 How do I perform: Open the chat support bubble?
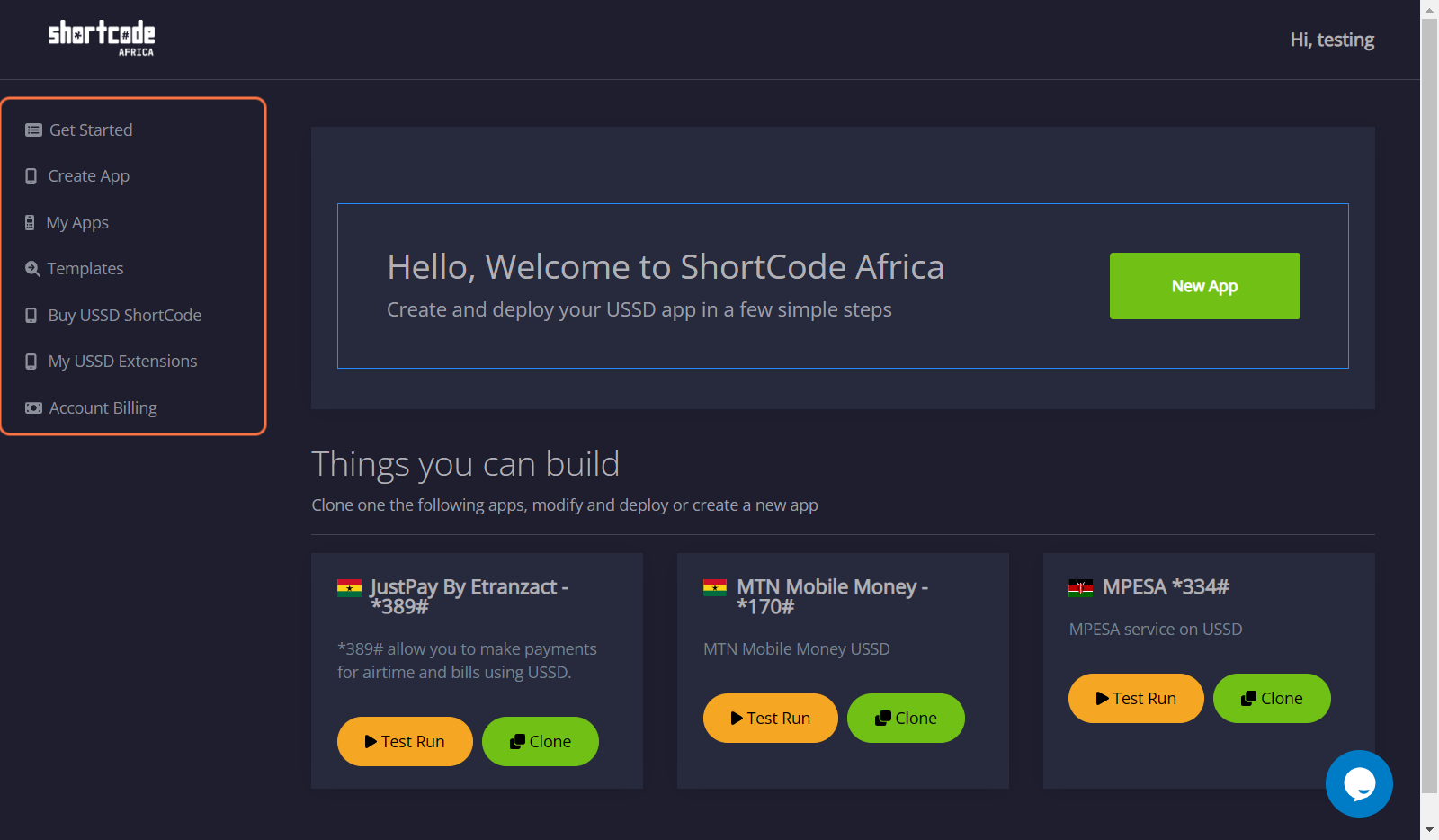click(1359, 783)
